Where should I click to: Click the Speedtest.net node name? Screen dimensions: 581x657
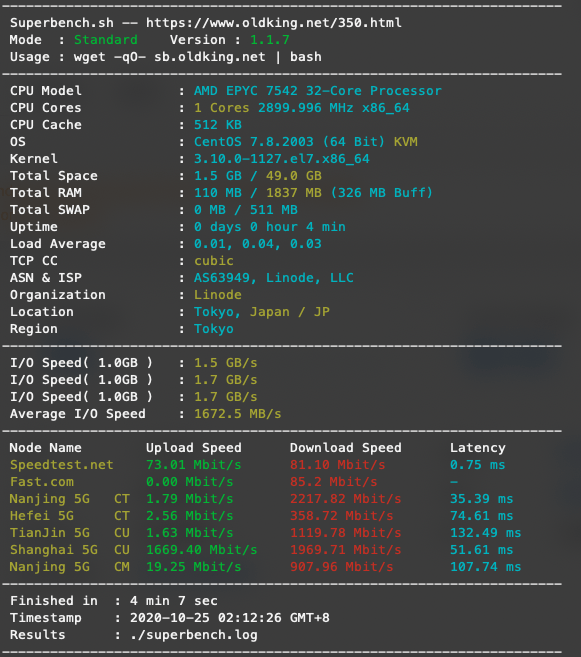(62, 465)
